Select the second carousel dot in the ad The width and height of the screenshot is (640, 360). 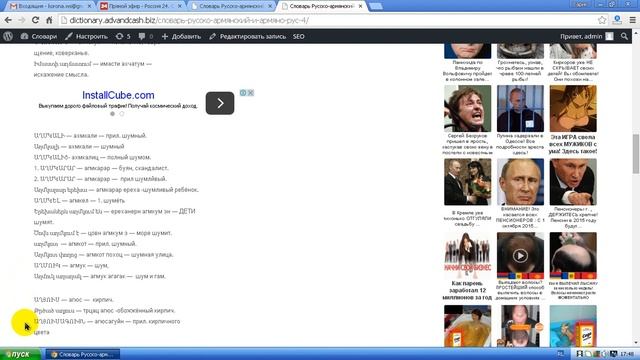(122, 114)
